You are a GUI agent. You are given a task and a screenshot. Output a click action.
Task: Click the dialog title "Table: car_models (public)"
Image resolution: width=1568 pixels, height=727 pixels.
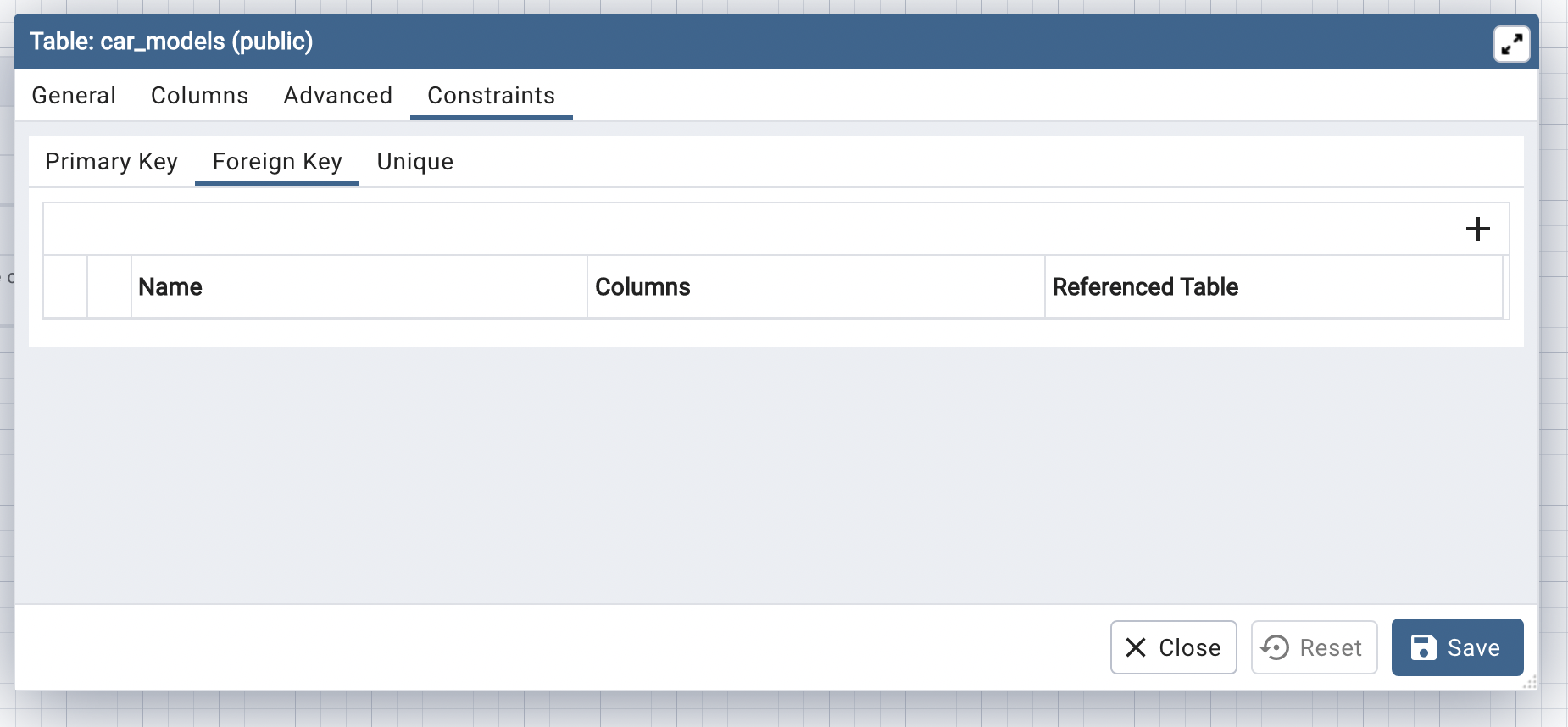pos(171,42)
